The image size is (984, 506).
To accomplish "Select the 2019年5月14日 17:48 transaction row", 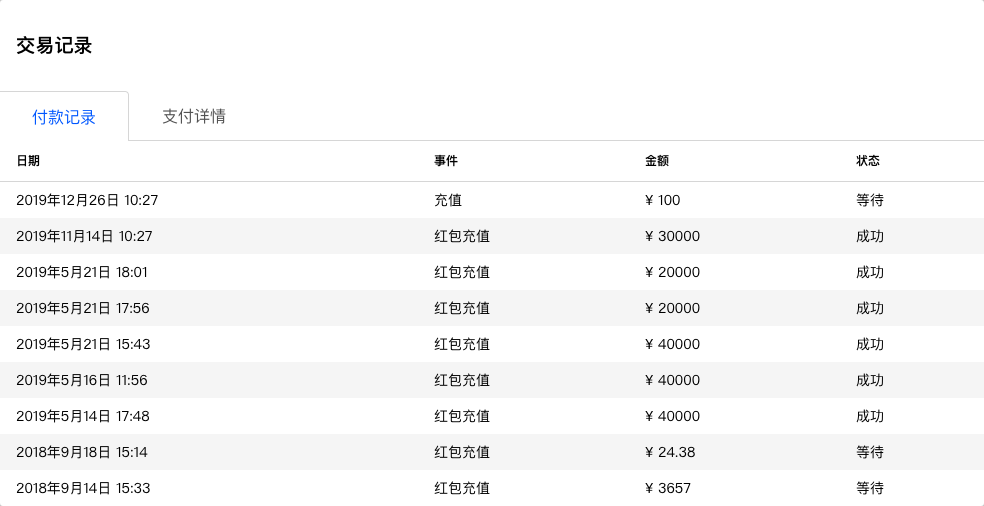I will 492,416.
